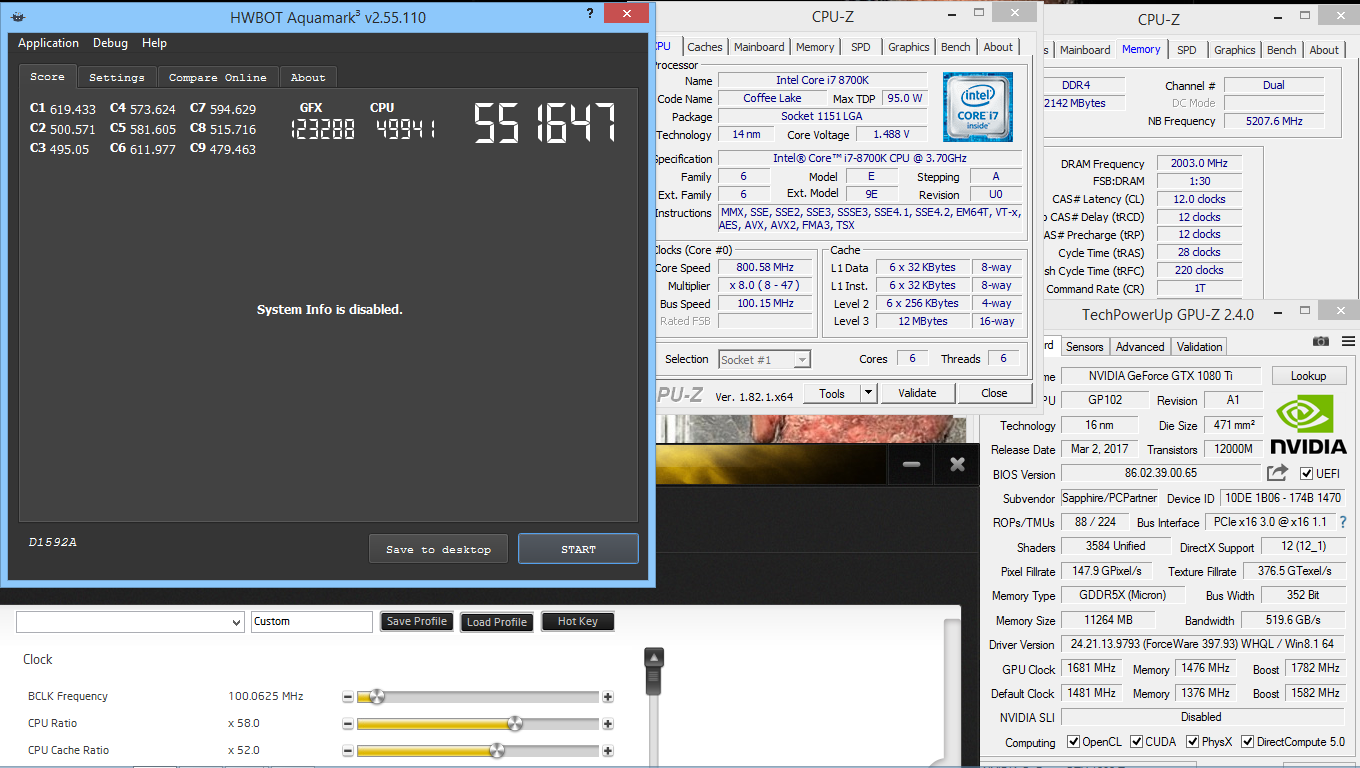Click the Tools button in CPU-Z
Screen dimensions: 1360x768
click(832, 393)
